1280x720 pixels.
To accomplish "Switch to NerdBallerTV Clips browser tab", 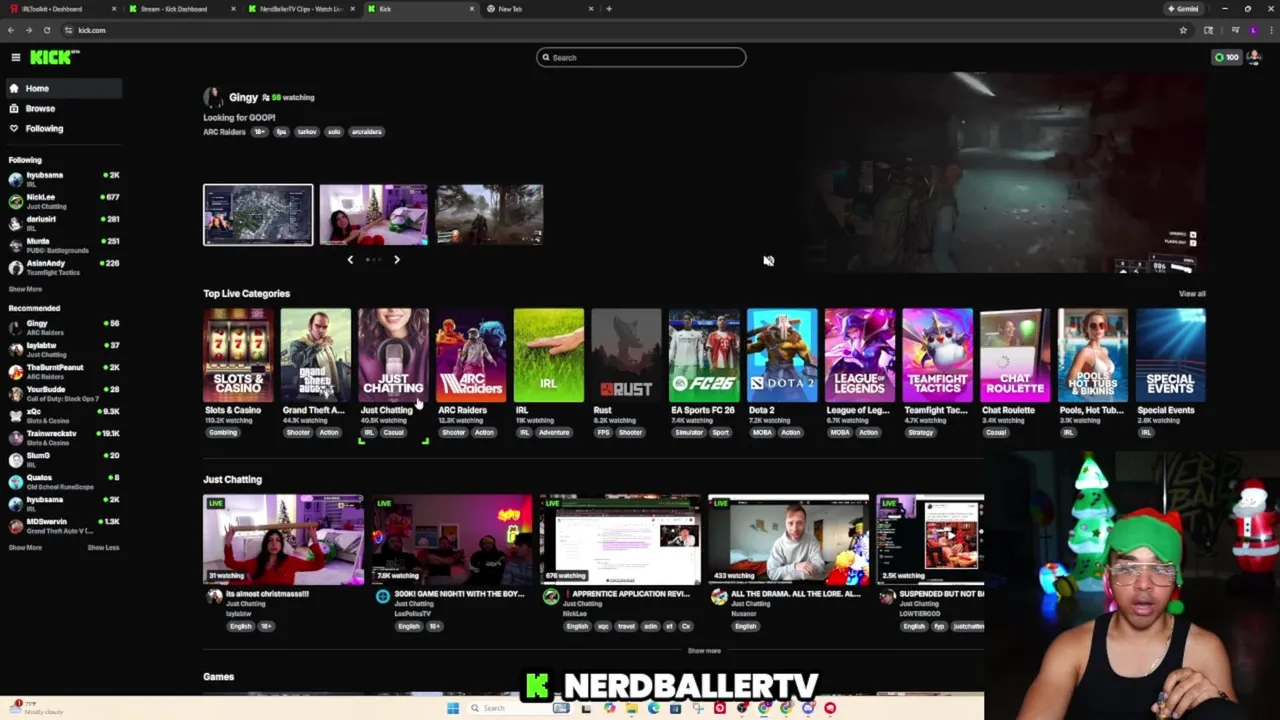I will [x=300, y=9].
